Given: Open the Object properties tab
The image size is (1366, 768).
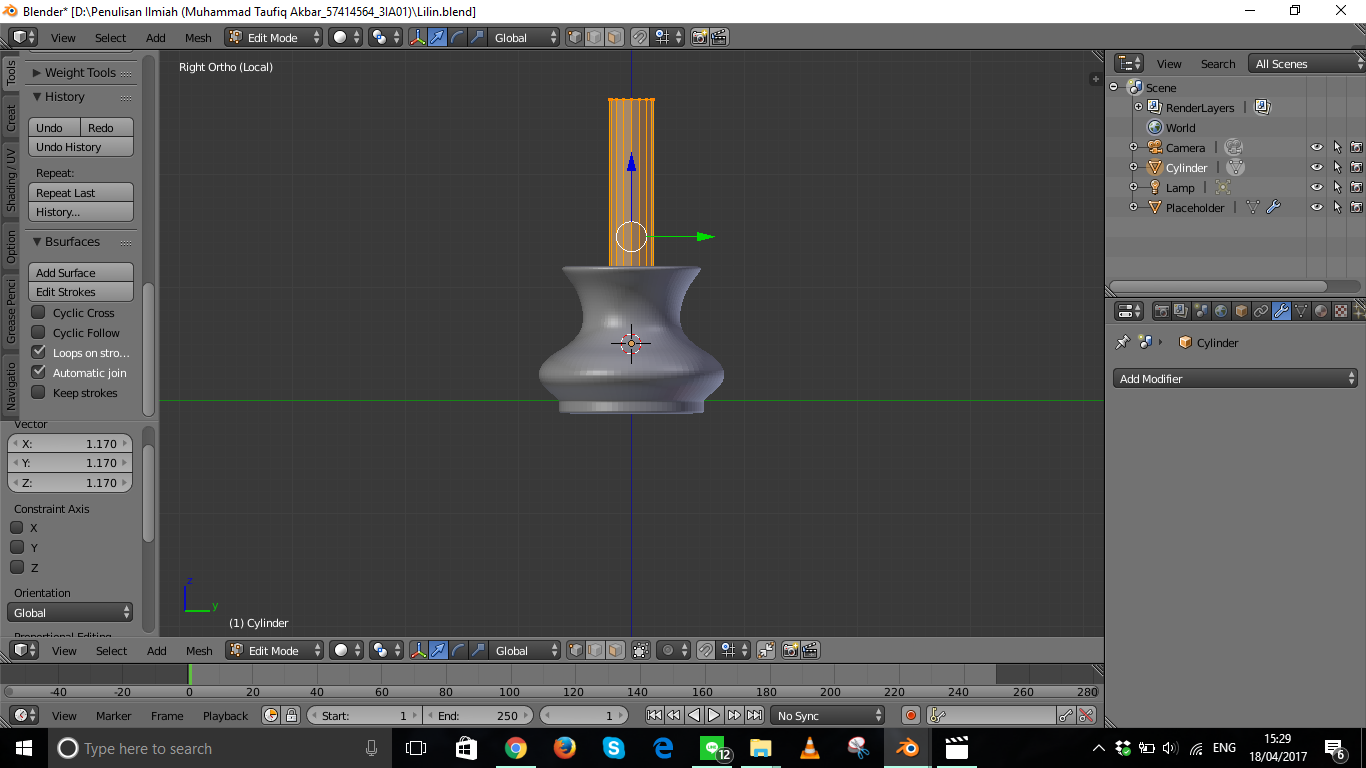Looking at the screenshot, I should [x=1241, y=311].
